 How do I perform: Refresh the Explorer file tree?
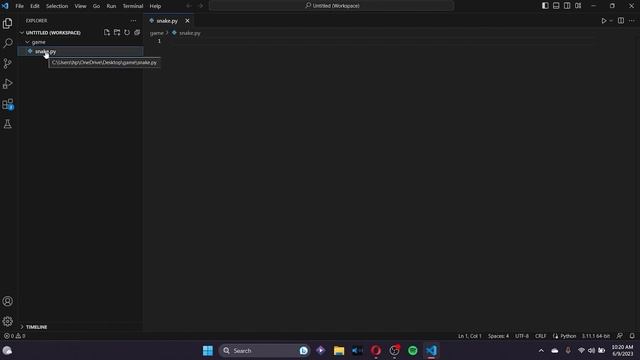point(127,32)
